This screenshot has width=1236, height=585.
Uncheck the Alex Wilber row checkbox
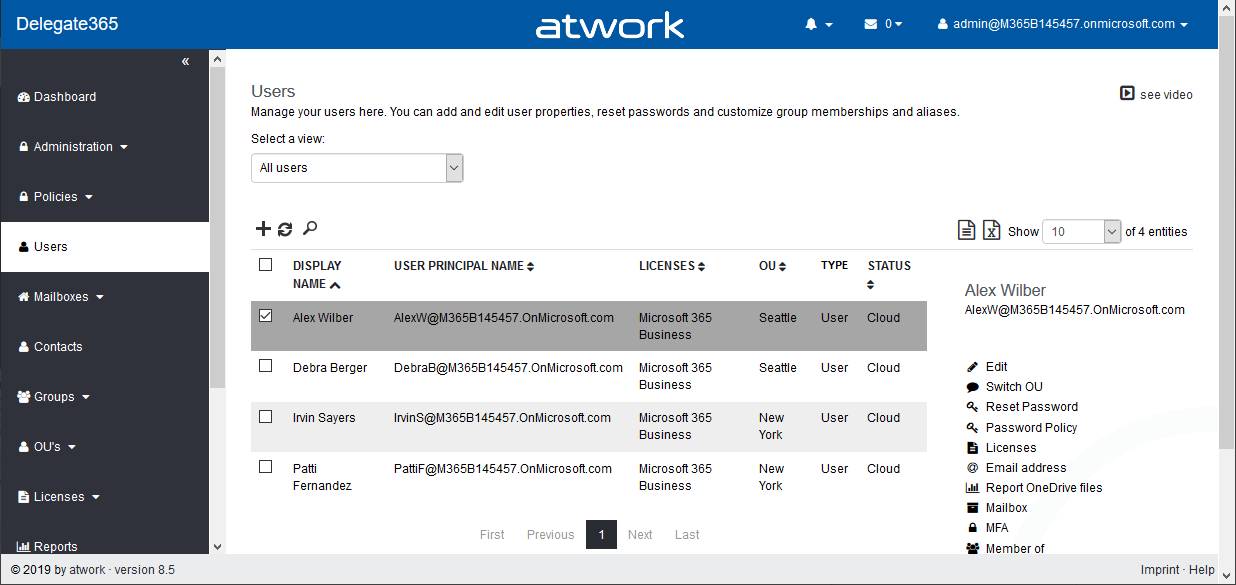pos(265,316)
